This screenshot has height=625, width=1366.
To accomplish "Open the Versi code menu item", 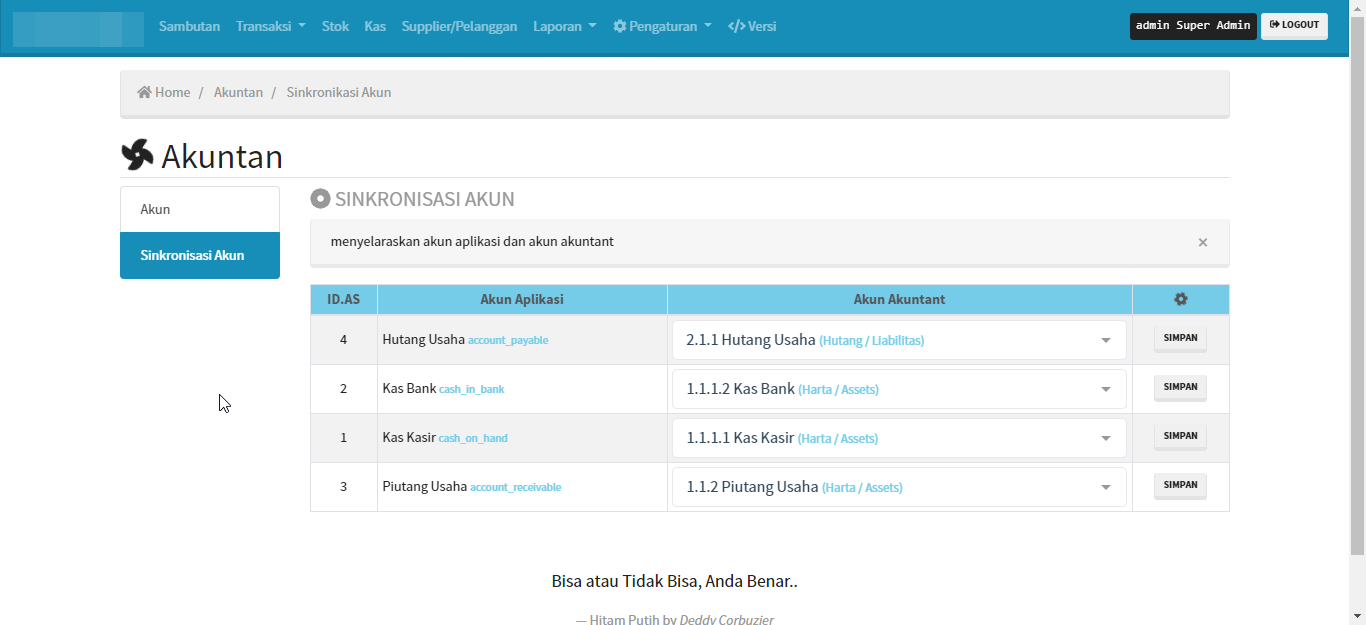I will (752, 26).
